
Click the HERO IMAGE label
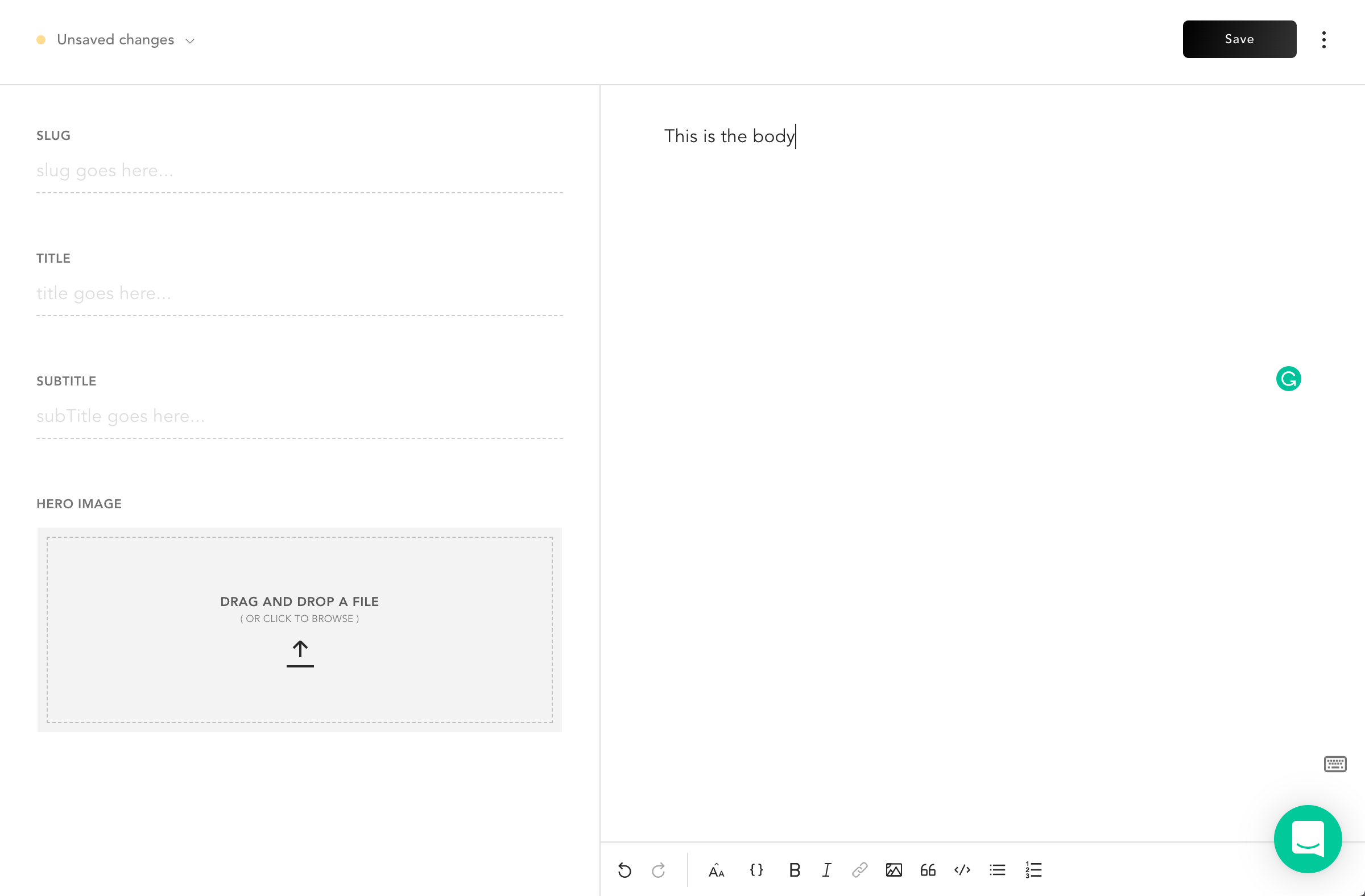tap(79, 504)
